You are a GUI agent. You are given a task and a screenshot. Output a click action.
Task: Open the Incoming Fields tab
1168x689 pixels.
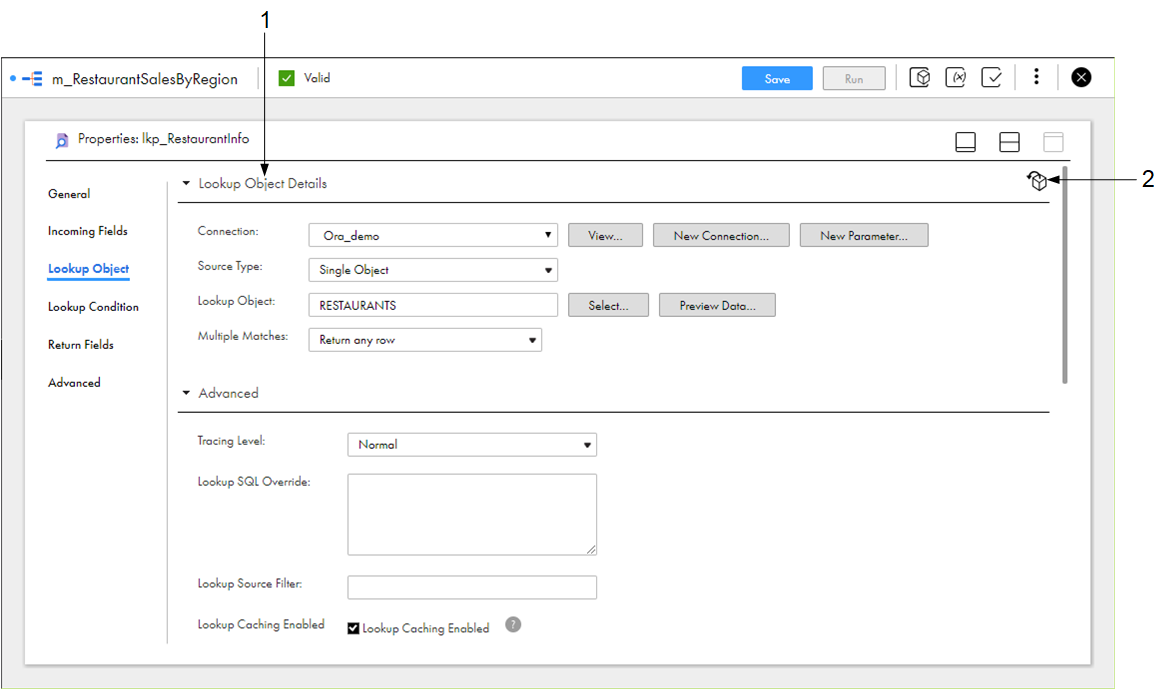[88, 231]
